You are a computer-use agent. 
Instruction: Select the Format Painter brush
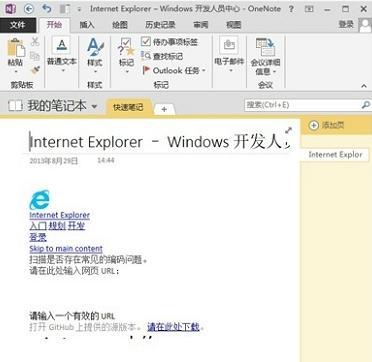pyautogui.click(x=35, y=70)
